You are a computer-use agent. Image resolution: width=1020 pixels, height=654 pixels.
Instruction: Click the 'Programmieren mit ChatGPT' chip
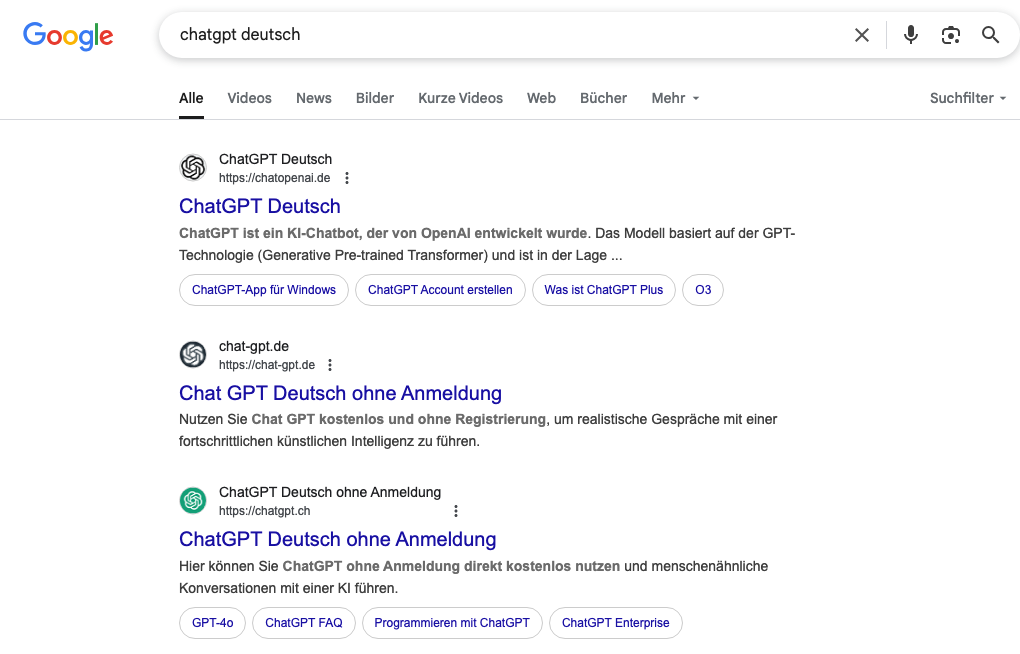(x=452, y=623)
